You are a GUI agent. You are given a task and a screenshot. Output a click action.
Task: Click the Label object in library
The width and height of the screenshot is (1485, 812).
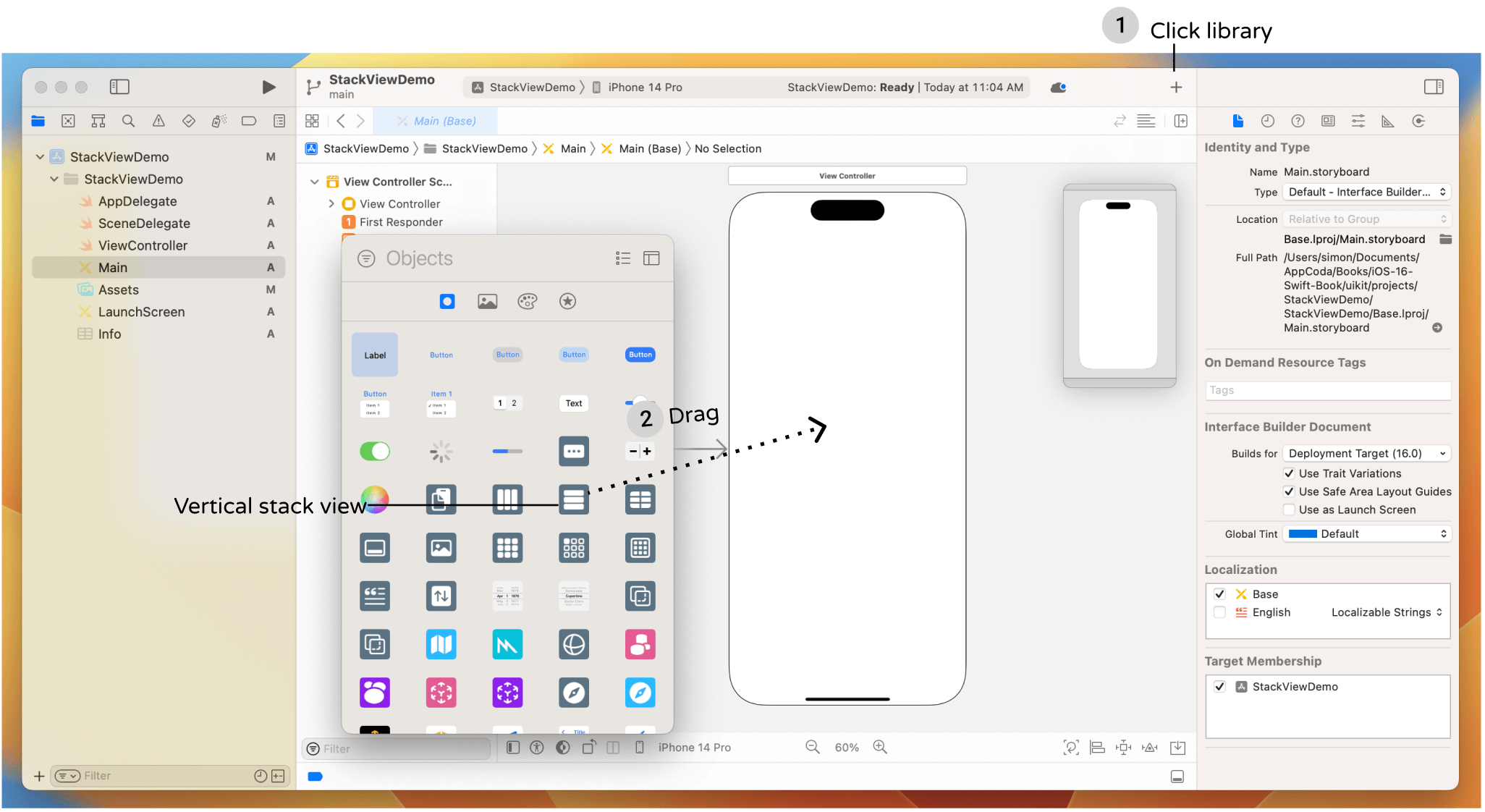[x=375, y=355]
